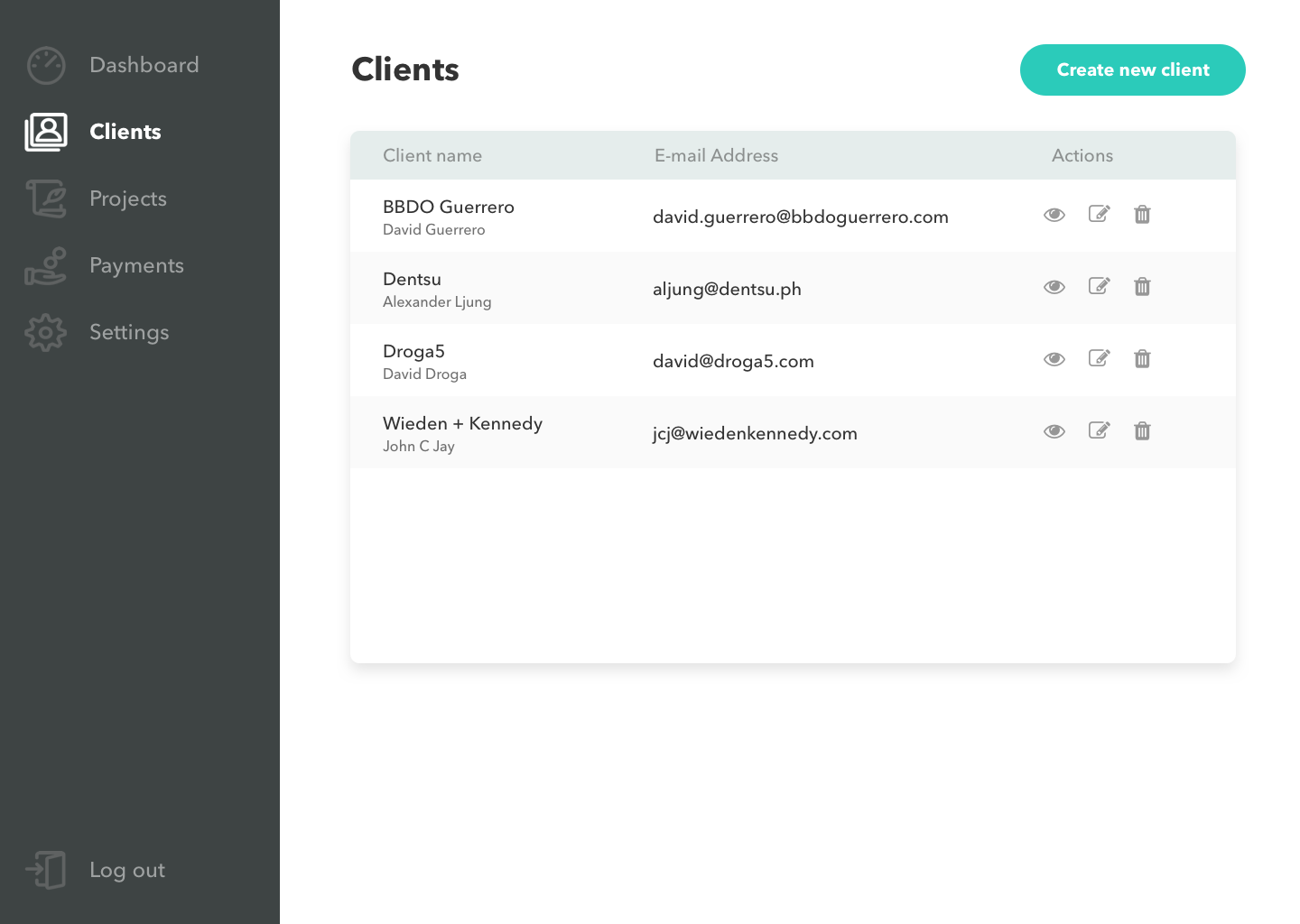1300x924 pixels.
Task: Select the Dentsu client name
Action: pos(412,279)
